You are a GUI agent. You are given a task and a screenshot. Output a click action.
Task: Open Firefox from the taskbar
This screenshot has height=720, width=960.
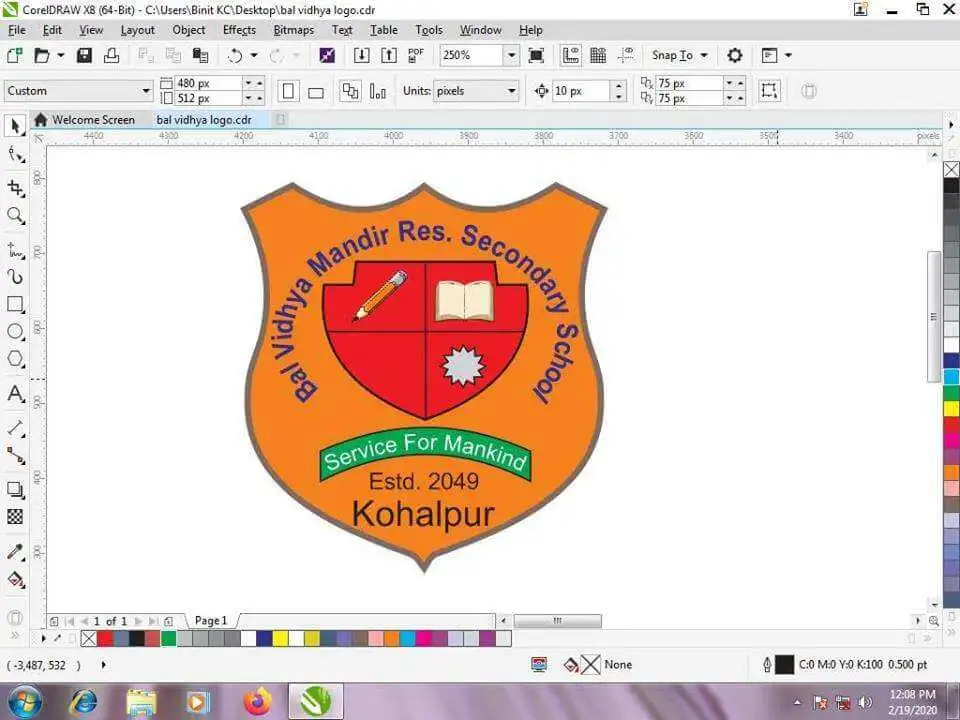(258, 702)
